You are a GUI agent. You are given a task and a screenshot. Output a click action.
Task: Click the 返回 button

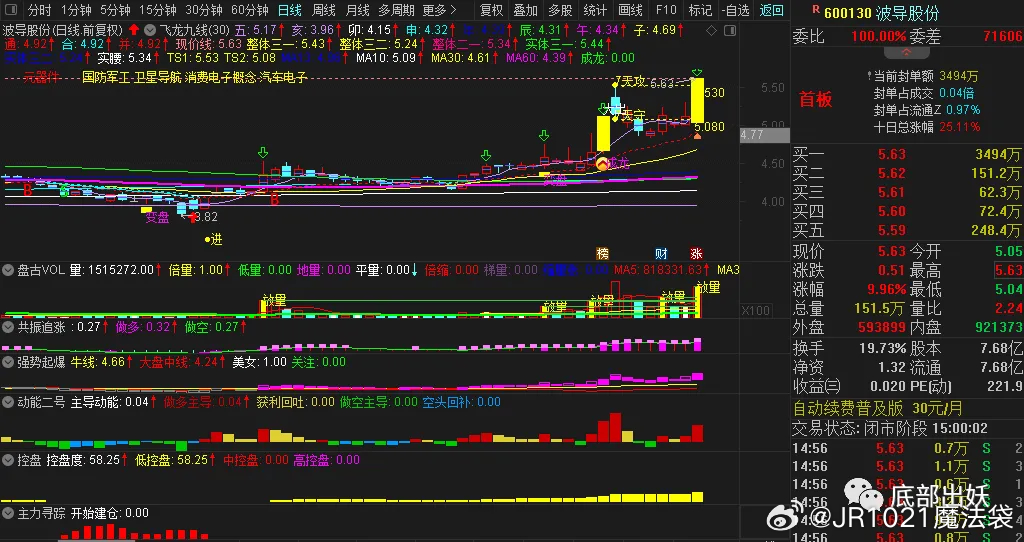772,10
